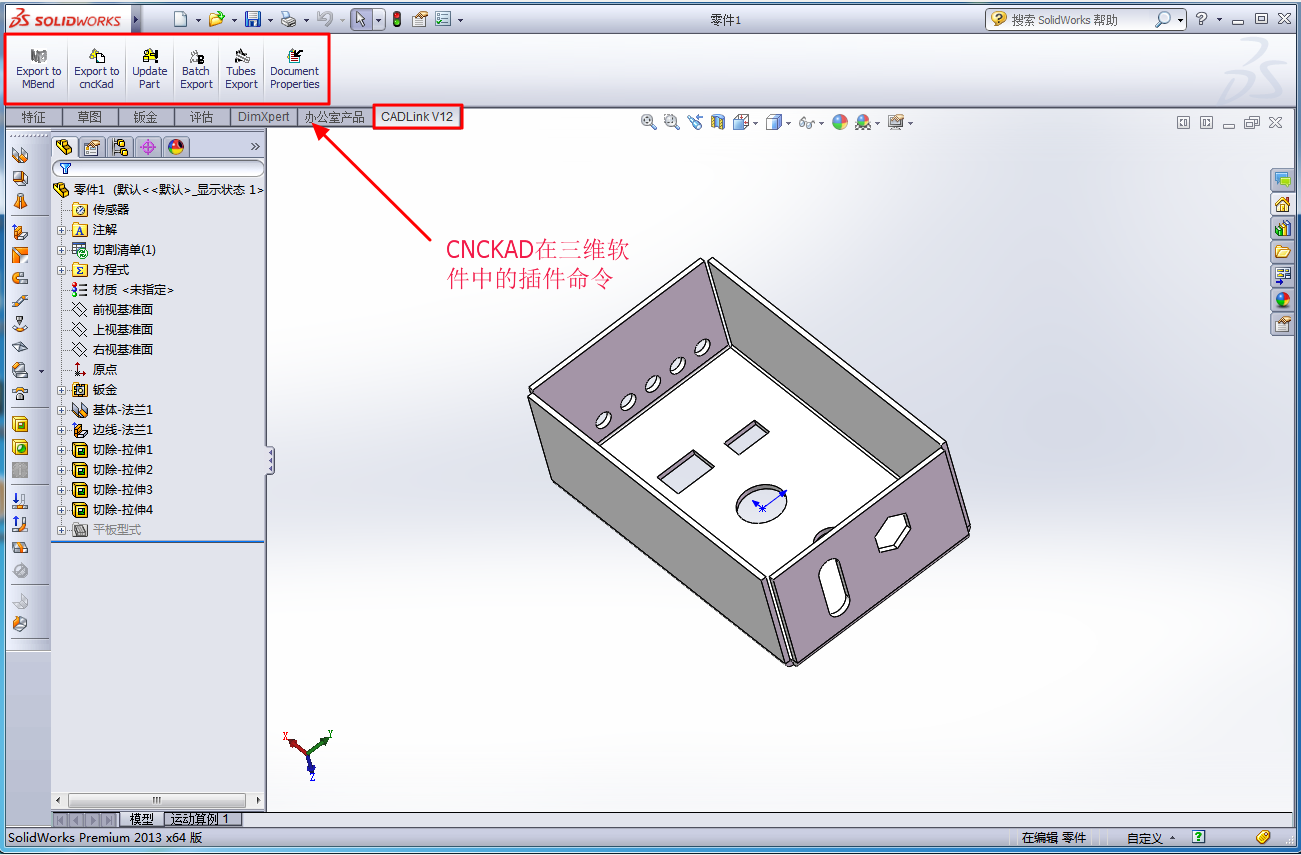Expand the 基体-法兰1 feature node
The width and height of the screenshot is (1301, 855).
pos(61,410)
